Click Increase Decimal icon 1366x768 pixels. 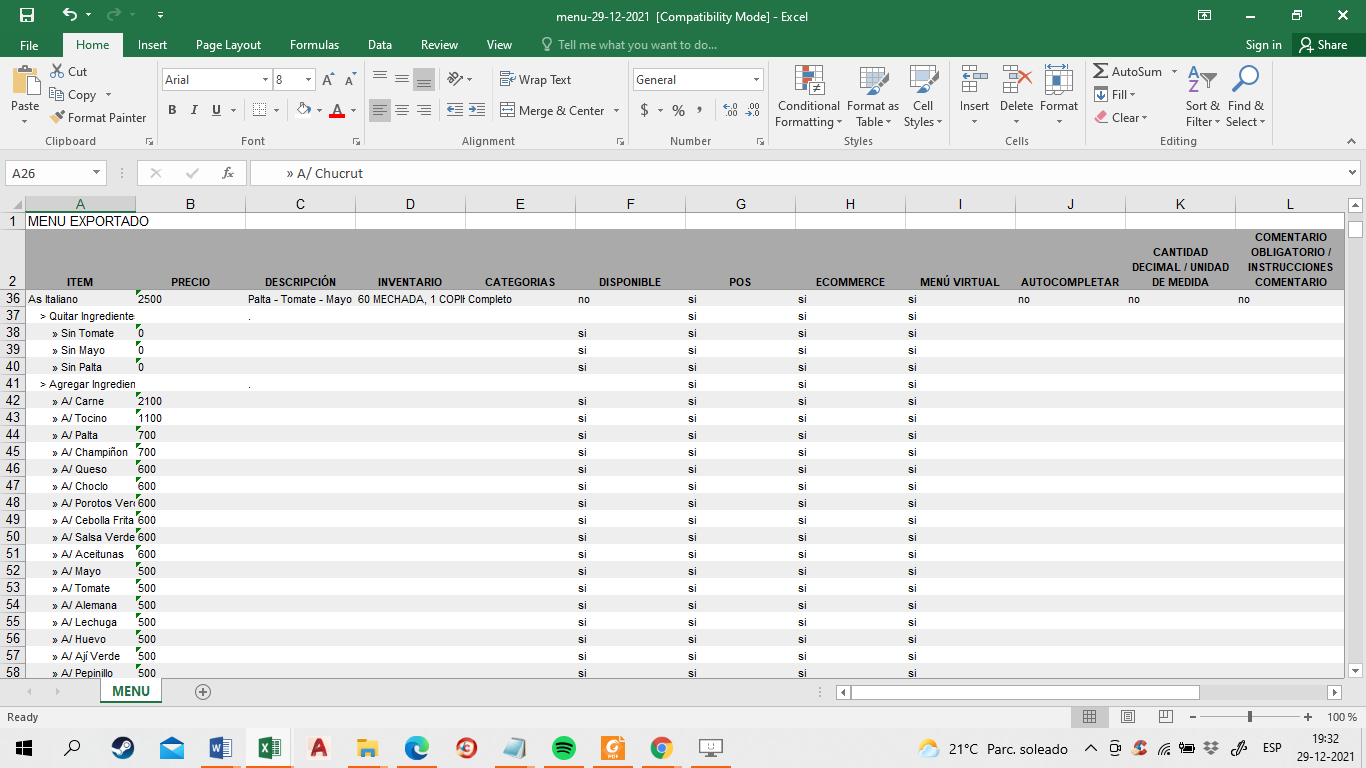[730, 110]
